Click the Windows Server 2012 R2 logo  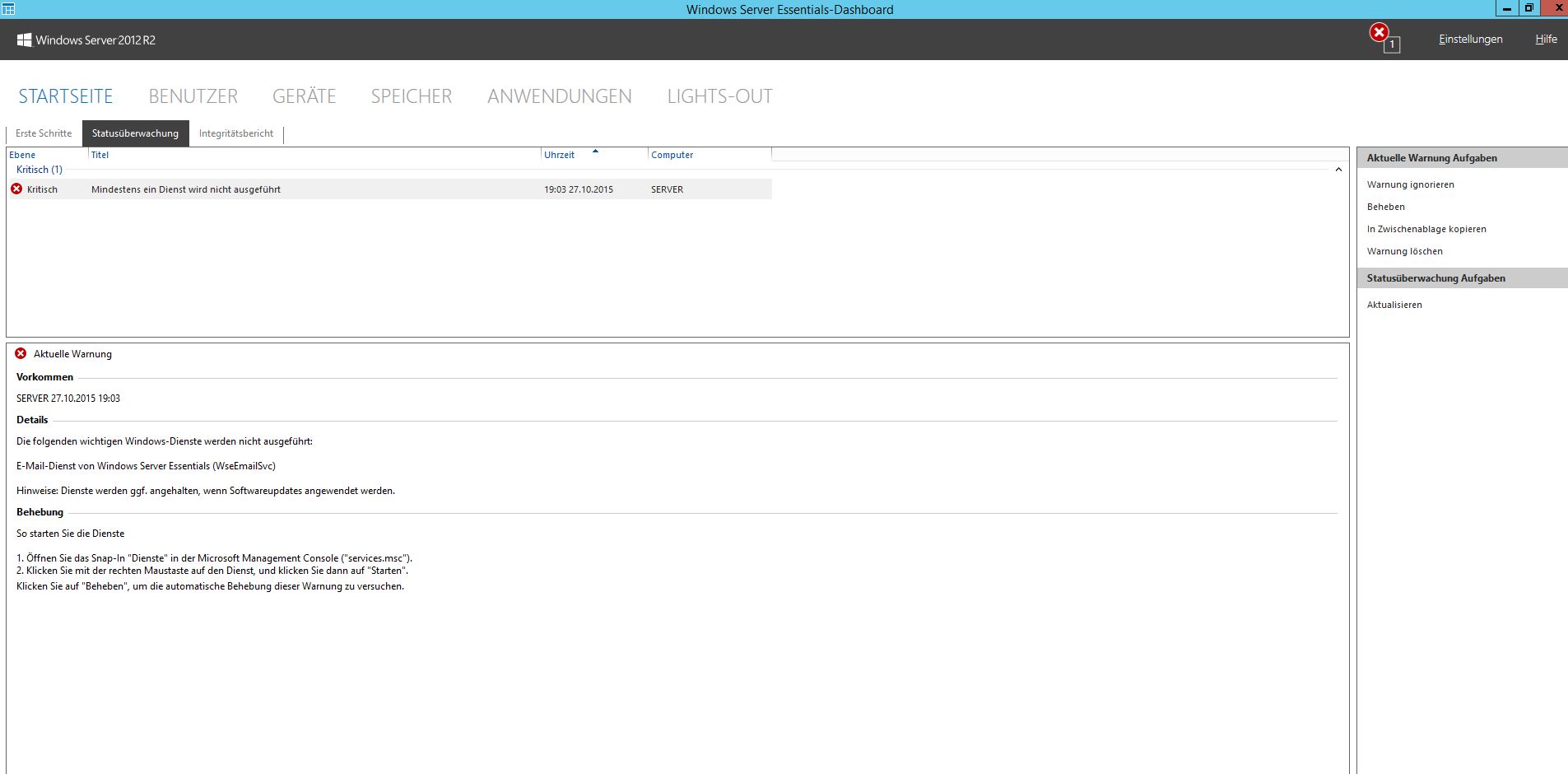point(86,40)
